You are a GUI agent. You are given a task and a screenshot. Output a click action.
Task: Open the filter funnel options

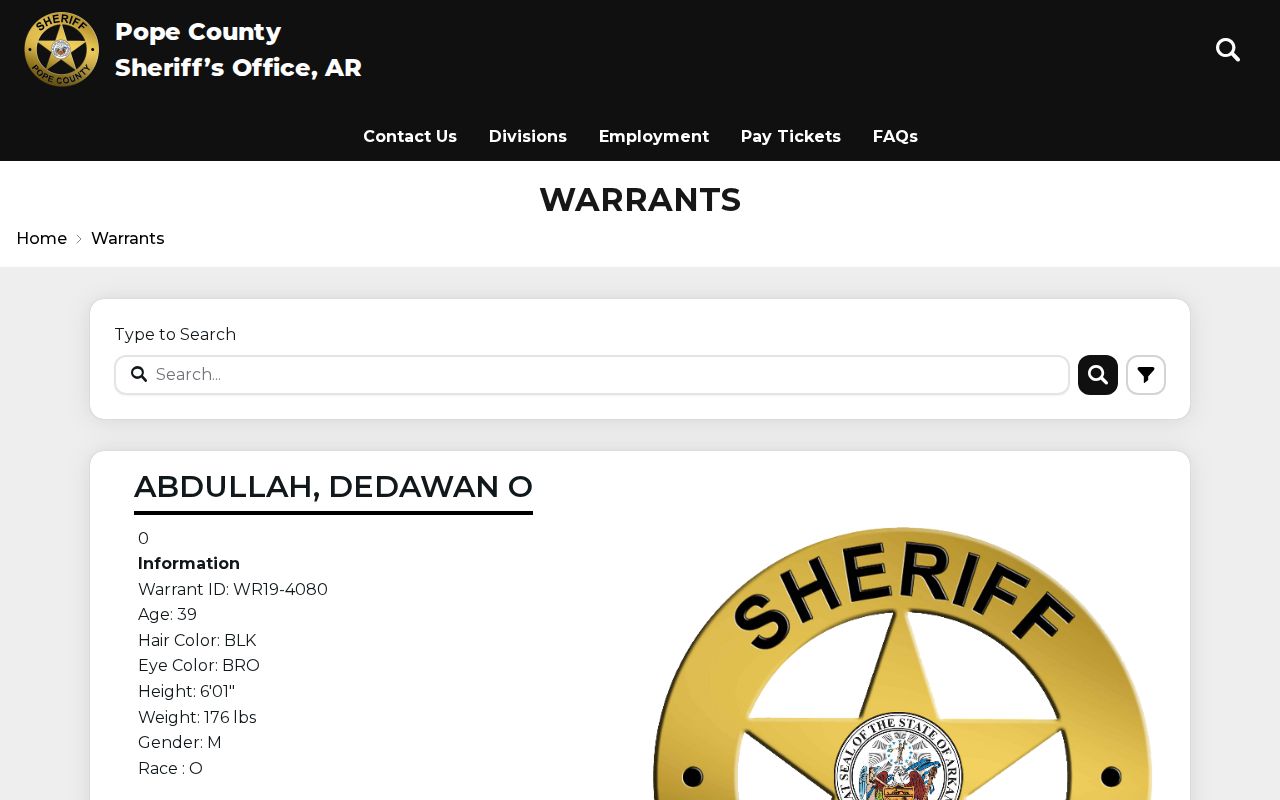[x=1146, y=375]
